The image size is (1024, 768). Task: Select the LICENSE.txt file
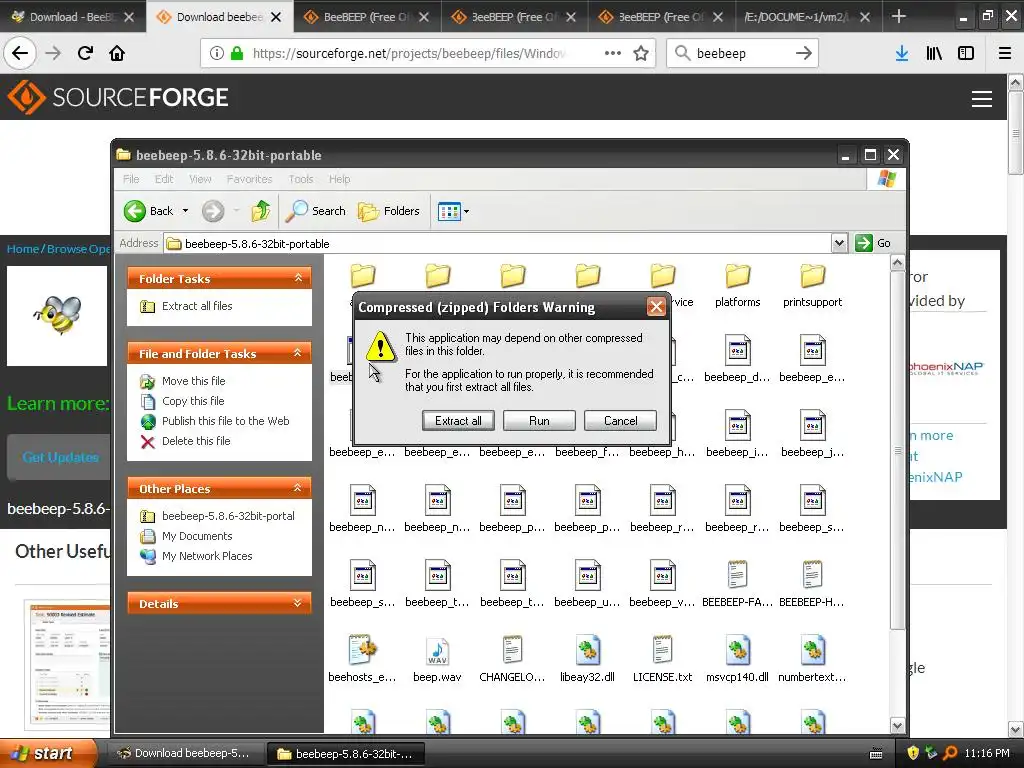coord(662,660)
